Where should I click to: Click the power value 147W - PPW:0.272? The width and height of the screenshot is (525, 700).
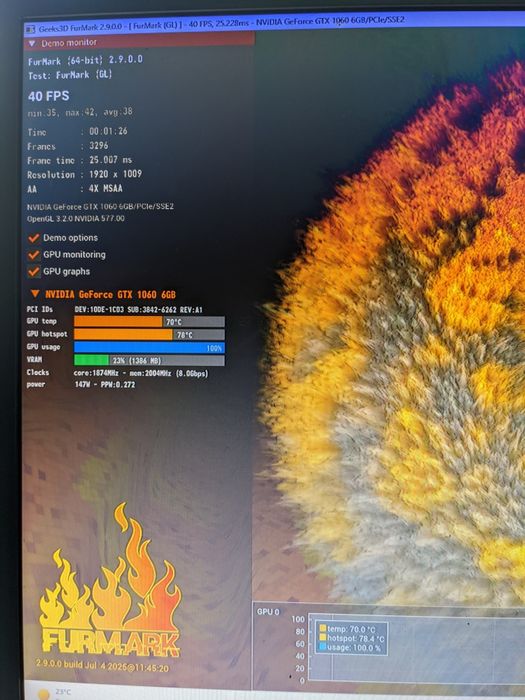104,384
